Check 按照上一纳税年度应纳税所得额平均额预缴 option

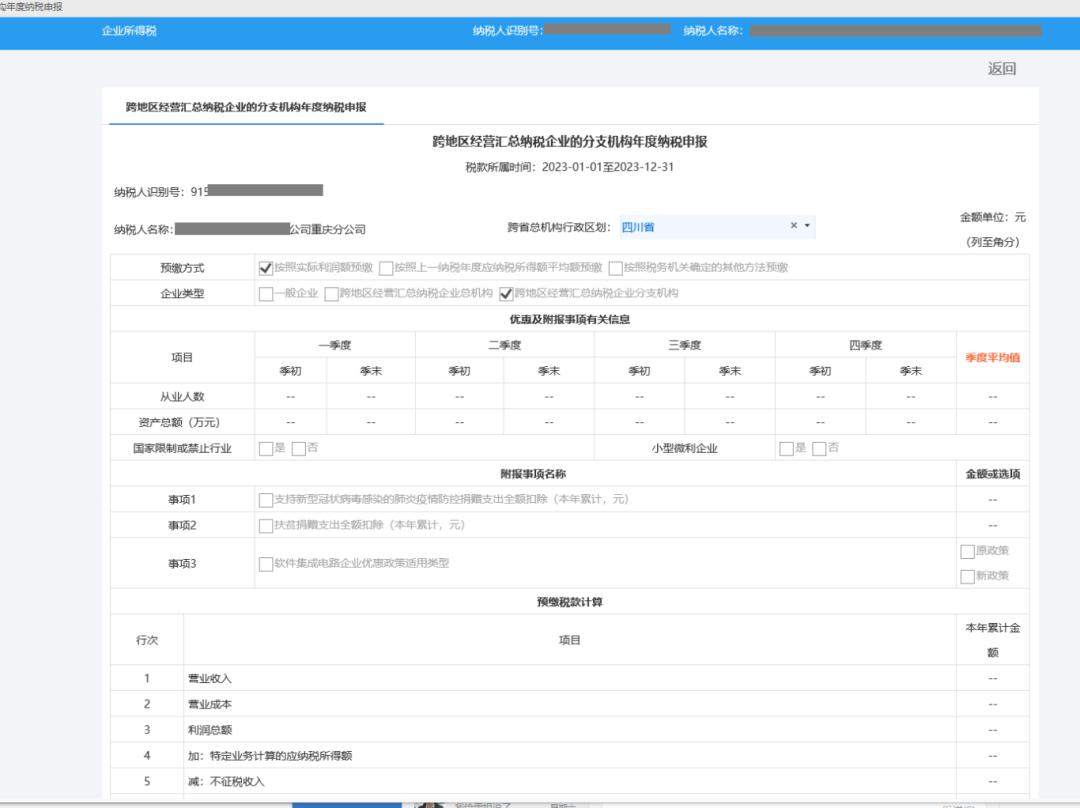coord(387,268)
